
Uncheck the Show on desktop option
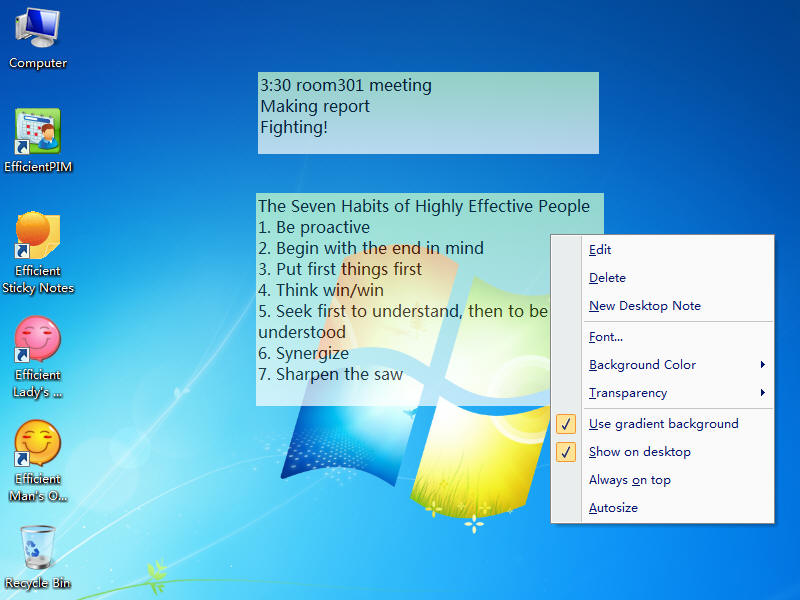click(566, 452)
